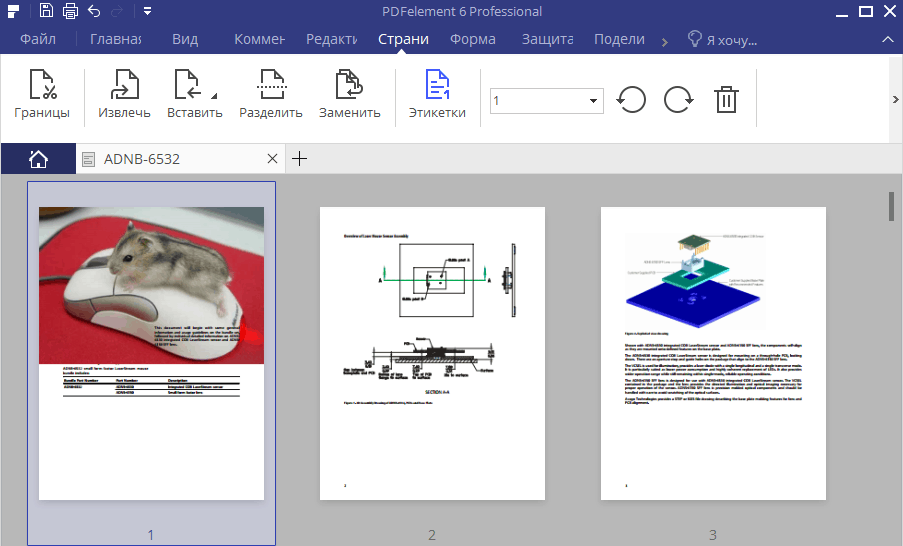Select the page 2 thumbnail
The image size is (903, 546).
tap(432, 353)
